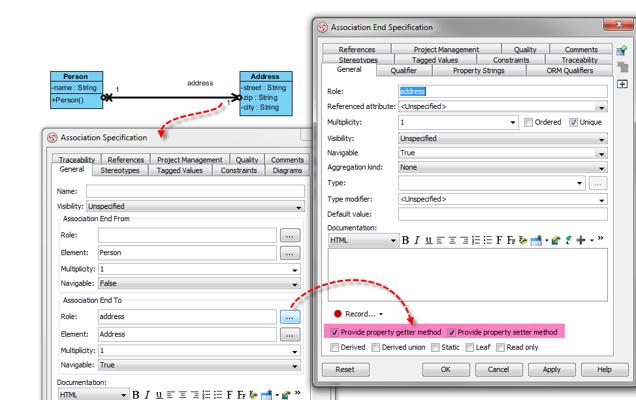Click the ellipsis button beside Role address
This screenshot has height=400, width=636.
pyautogui.click(x=290, y=316)
